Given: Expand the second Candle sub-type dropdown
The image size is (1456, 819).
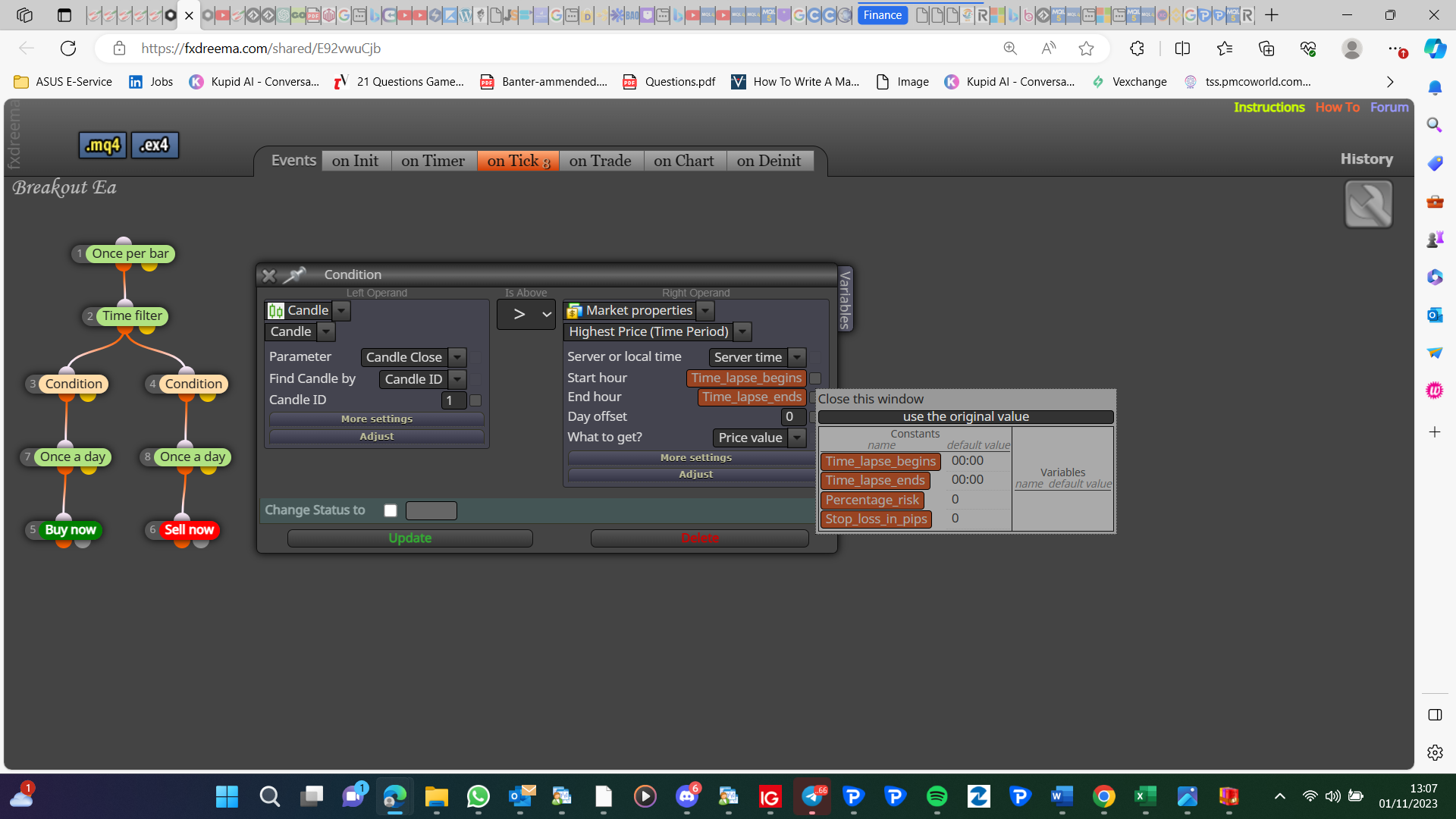Looking at the screenshot, I should click(x=326, y=332).
